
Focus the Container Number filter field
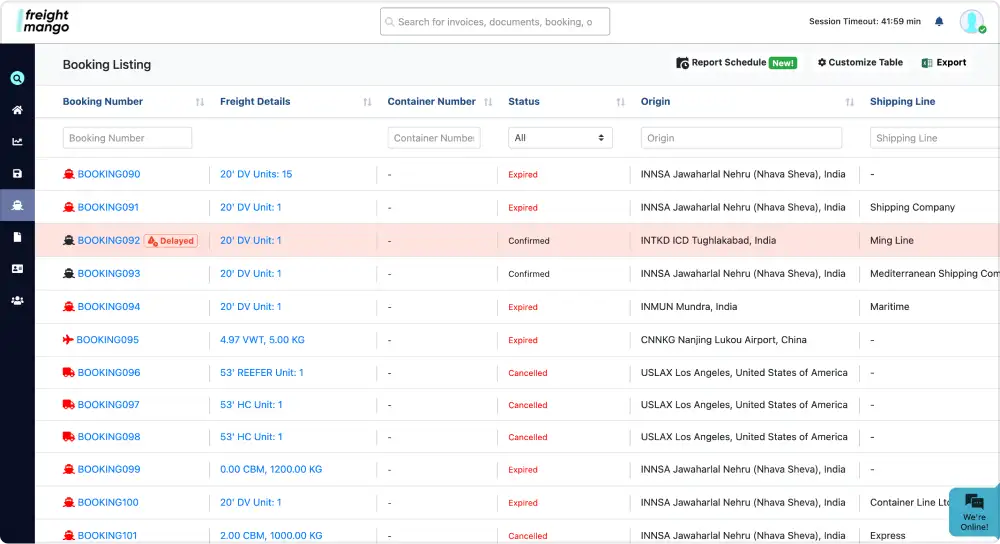point(434,138)
